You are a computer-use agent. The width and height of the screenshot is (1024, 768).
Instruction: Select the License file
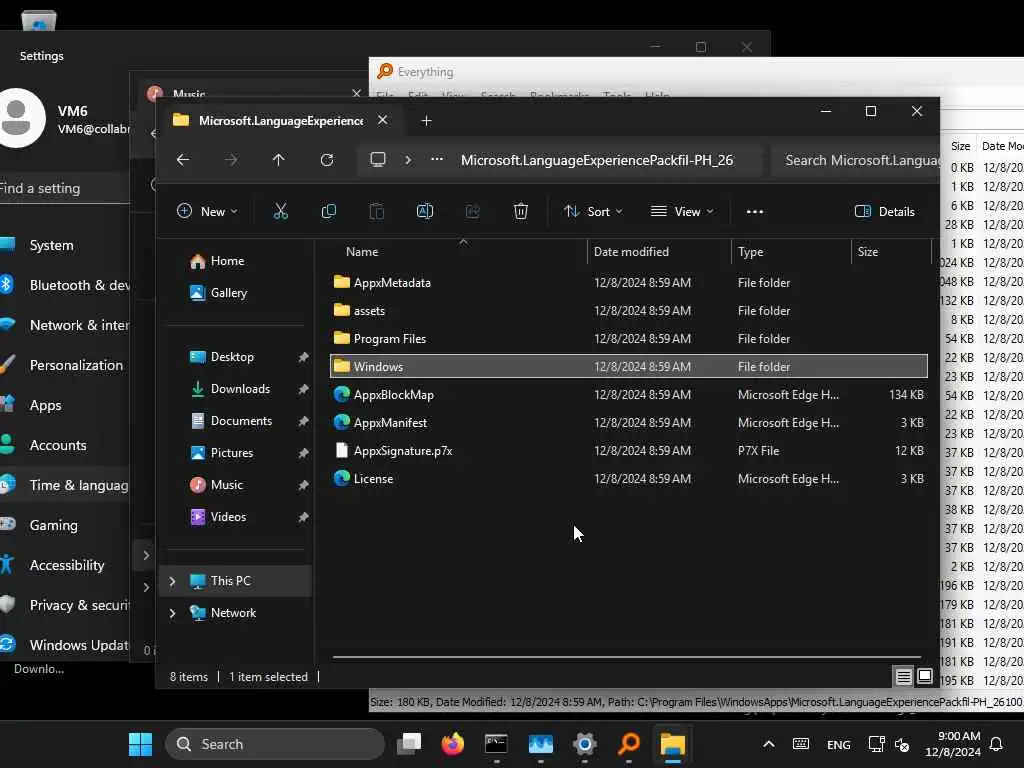pos(629,479)
